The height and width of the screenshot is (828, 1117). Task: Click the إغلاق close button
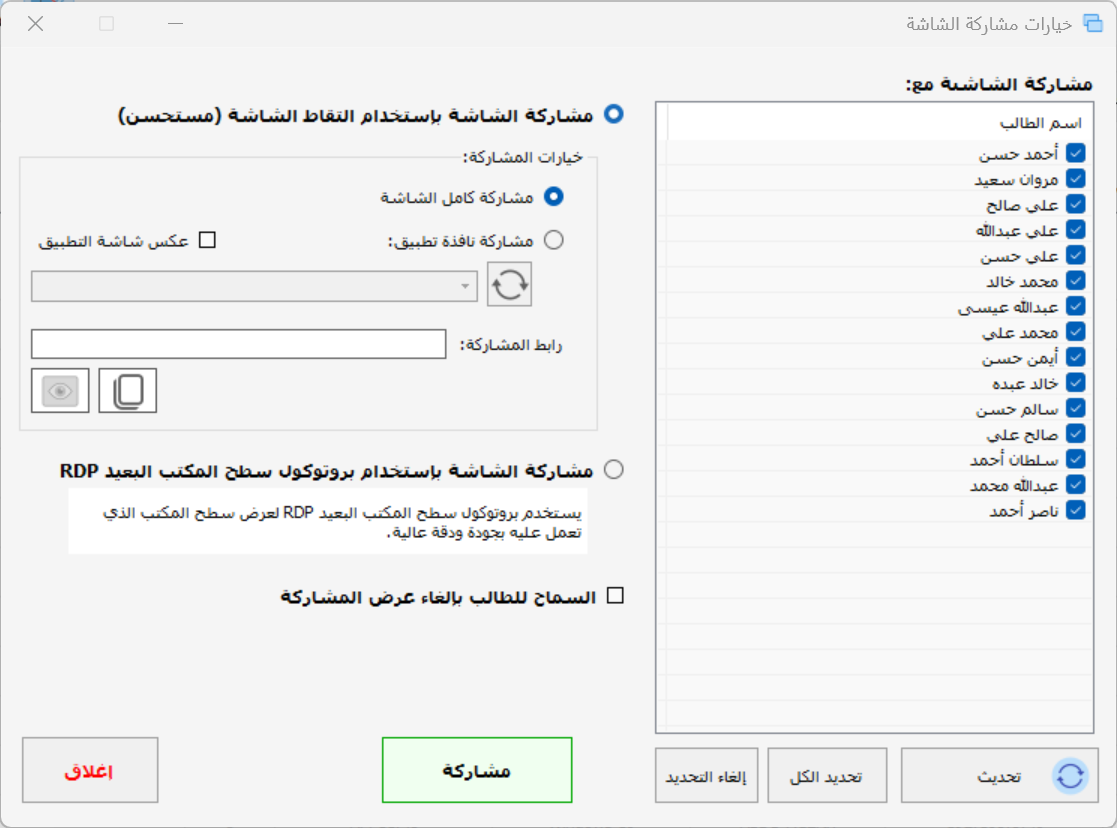[x=90, y=771]
